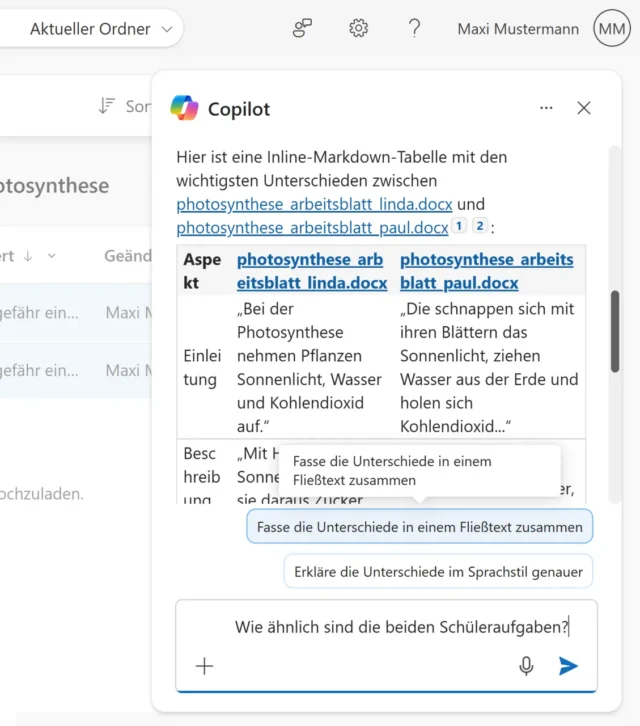
Task: Click the Einleitung table row label
Action: [202, 368]
